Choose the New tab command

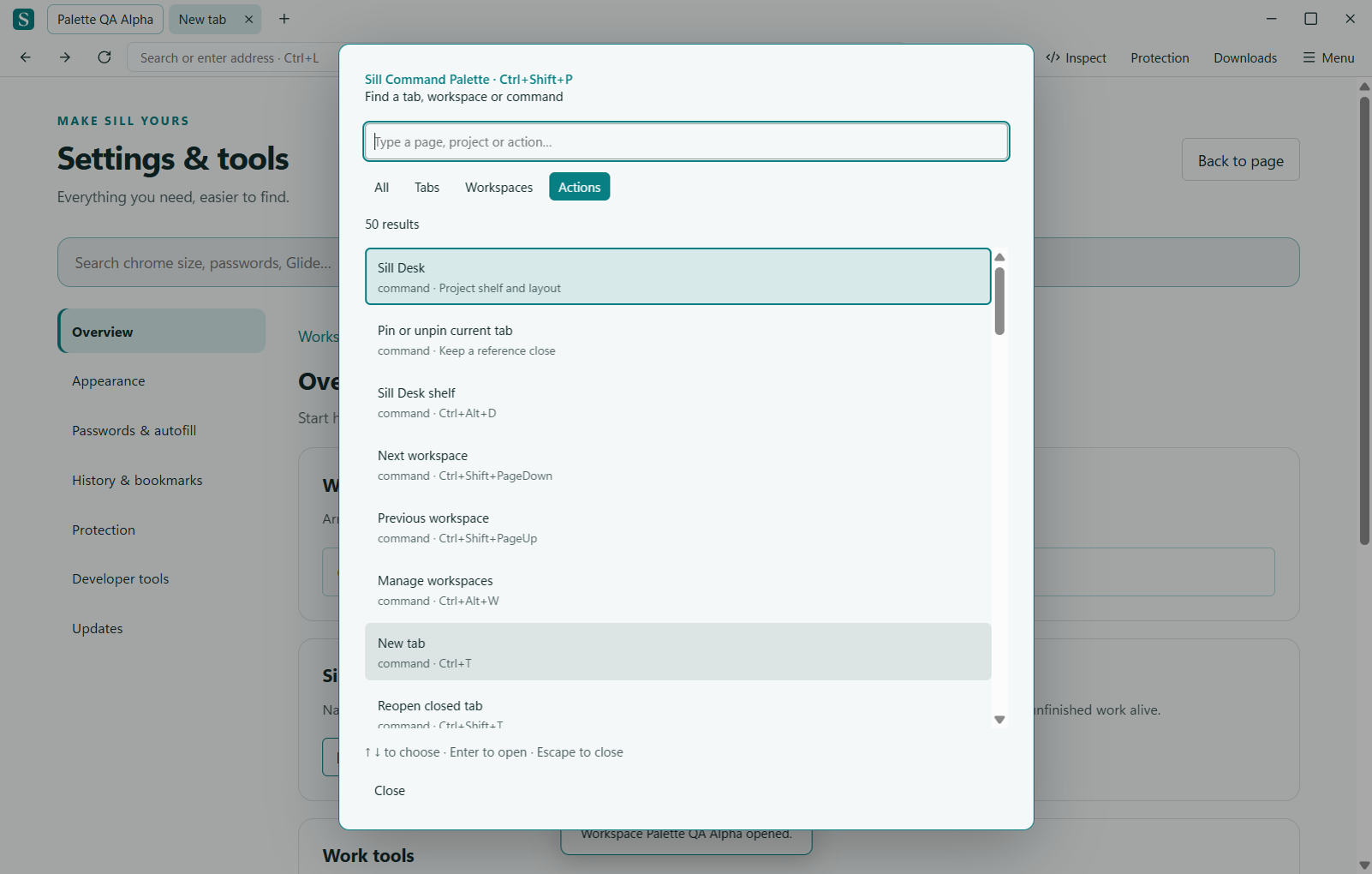tap(677, 651)
